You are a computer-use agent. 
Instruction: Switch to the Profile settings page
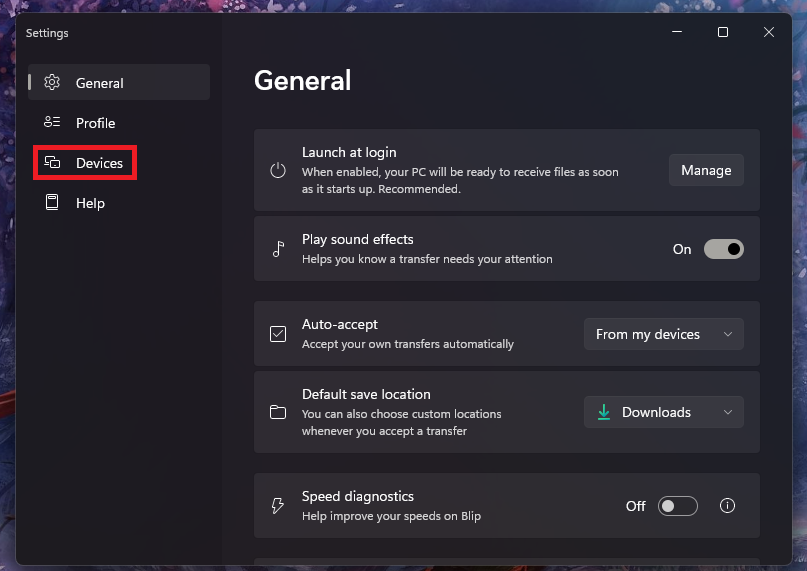[x=95, y=123]
